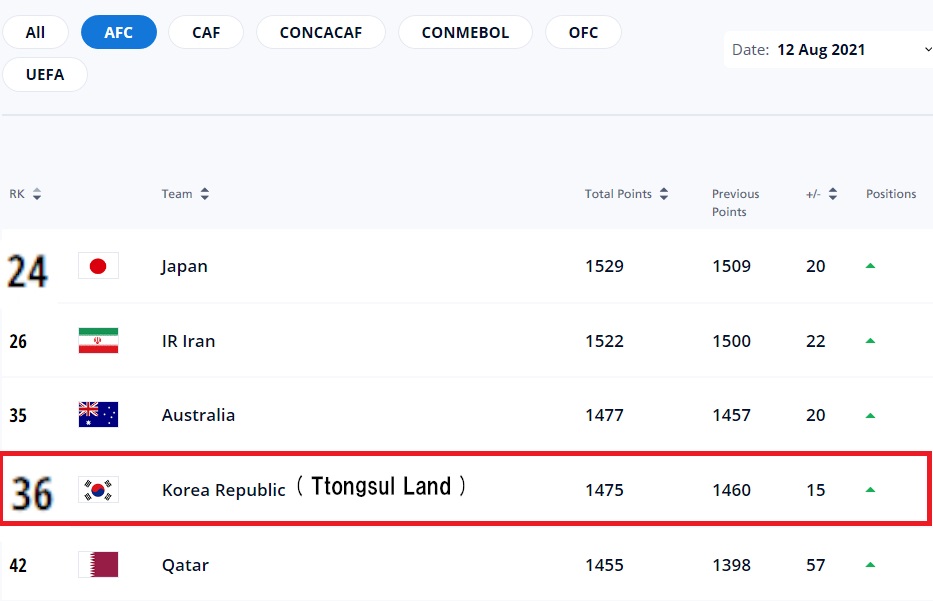This screenshot has width=933, height=601.
Task: Switch to CONMEBOL rankings
Action: (x=465, y=32)
